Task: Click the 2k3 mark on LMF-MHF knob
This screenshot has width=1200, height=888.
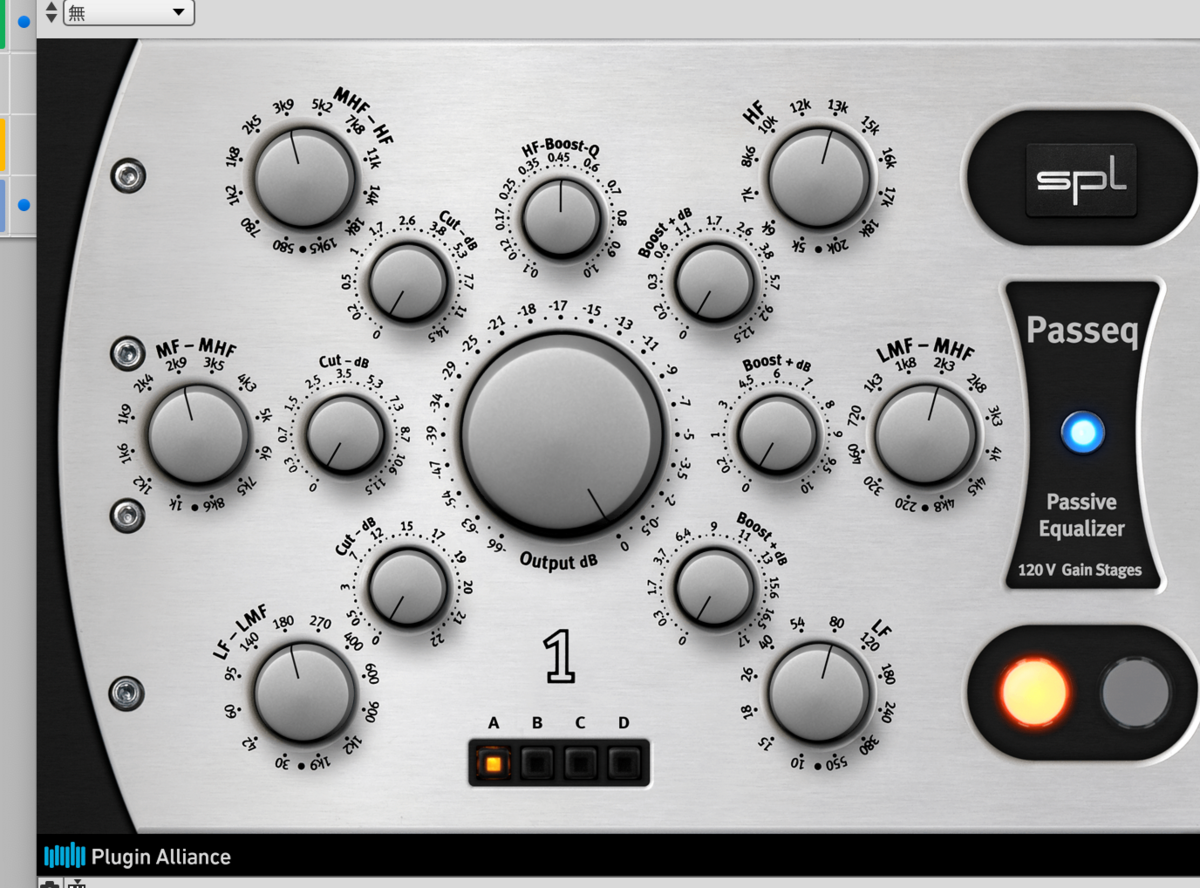Action: pos(944,366)
